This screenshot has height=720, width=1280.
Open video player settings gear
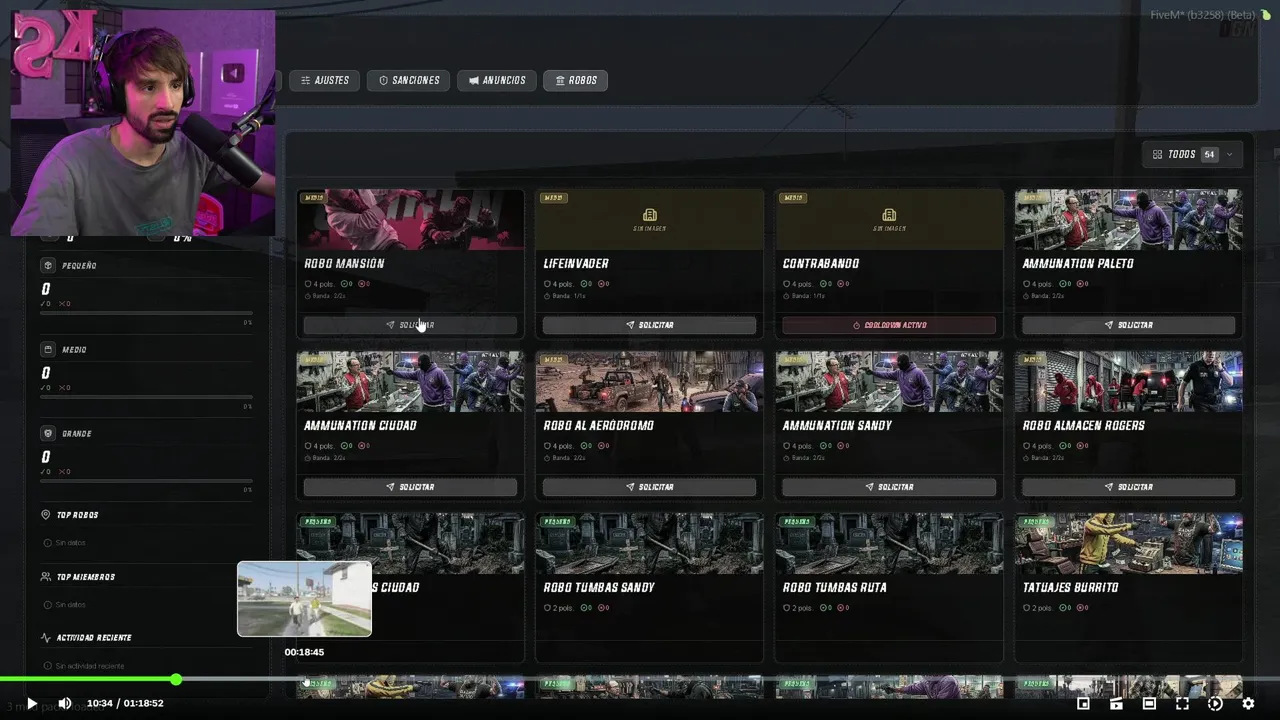coord(1248,703)
